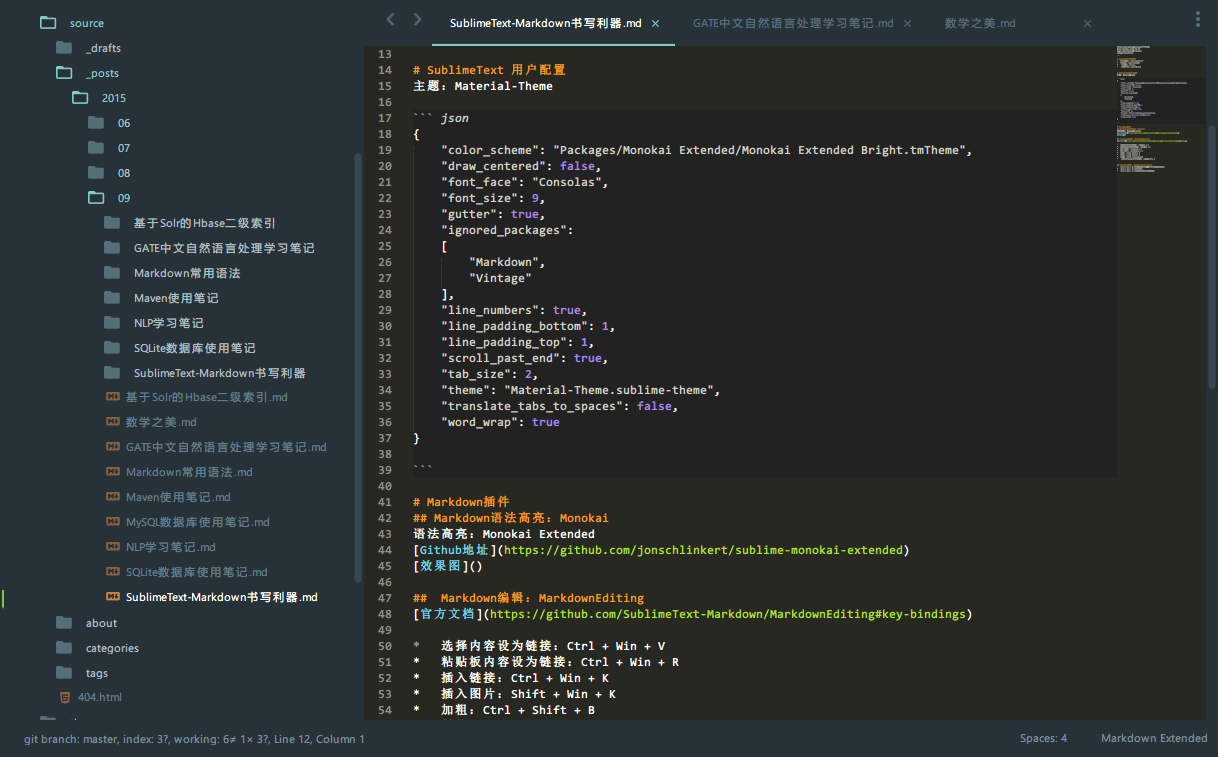Open SQLite数据库使用笔记.md file in sidebar
This screenshot has width=1218, height=757.
pyautogui.click(x=196, y=572)
